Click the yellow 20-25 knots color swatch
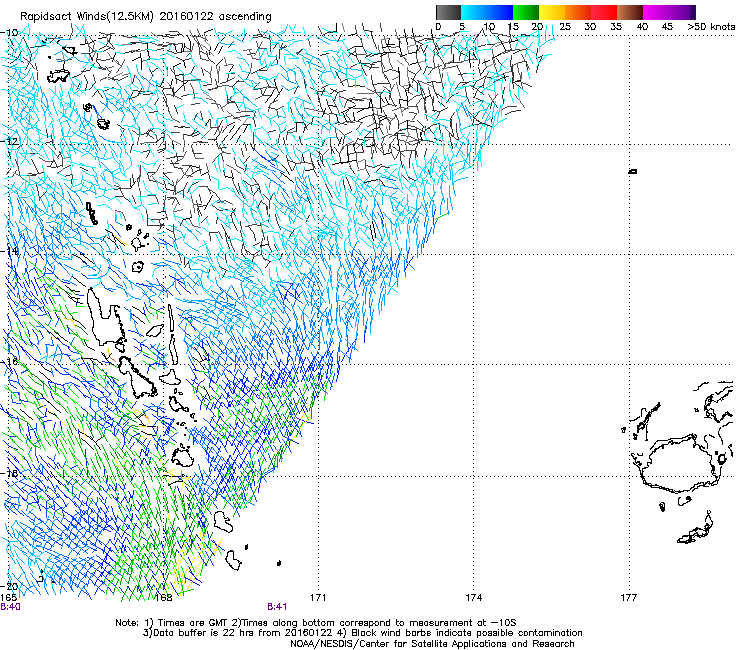Image resolution: width=740 pixels, height=650 pixels. 552,12
